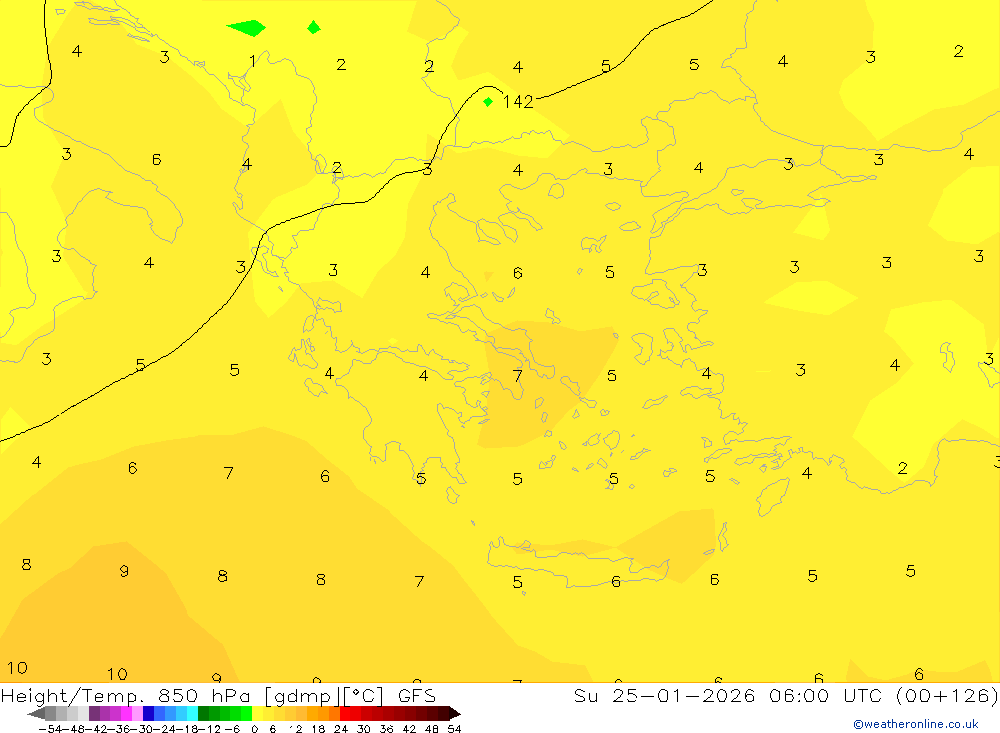Pick the dark maroon right-arrow end of the color scale
Screen dimensions: 1000x733
click(455, 713)
